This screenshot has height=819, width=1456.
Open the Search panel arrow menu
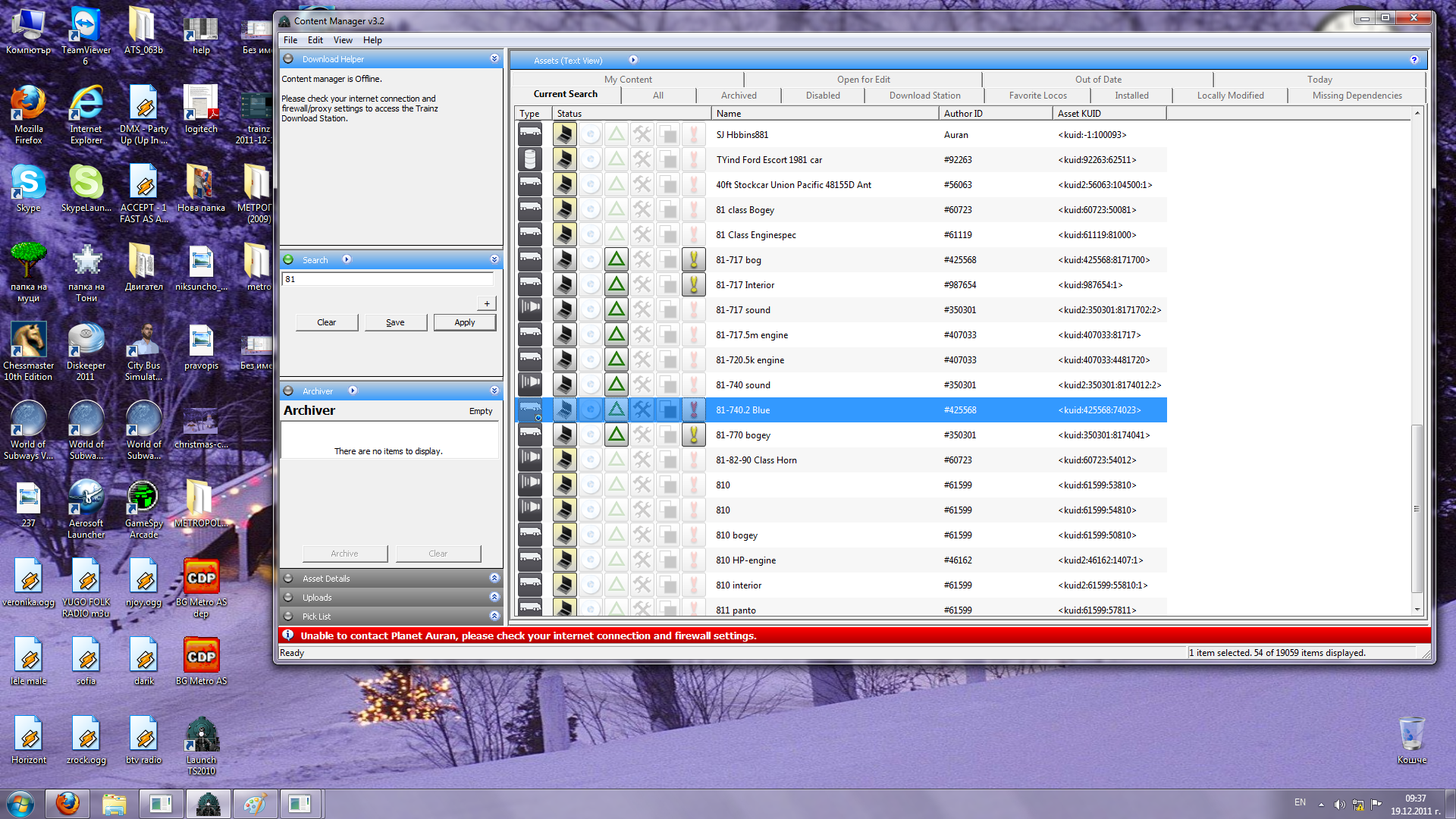point(347,260)
